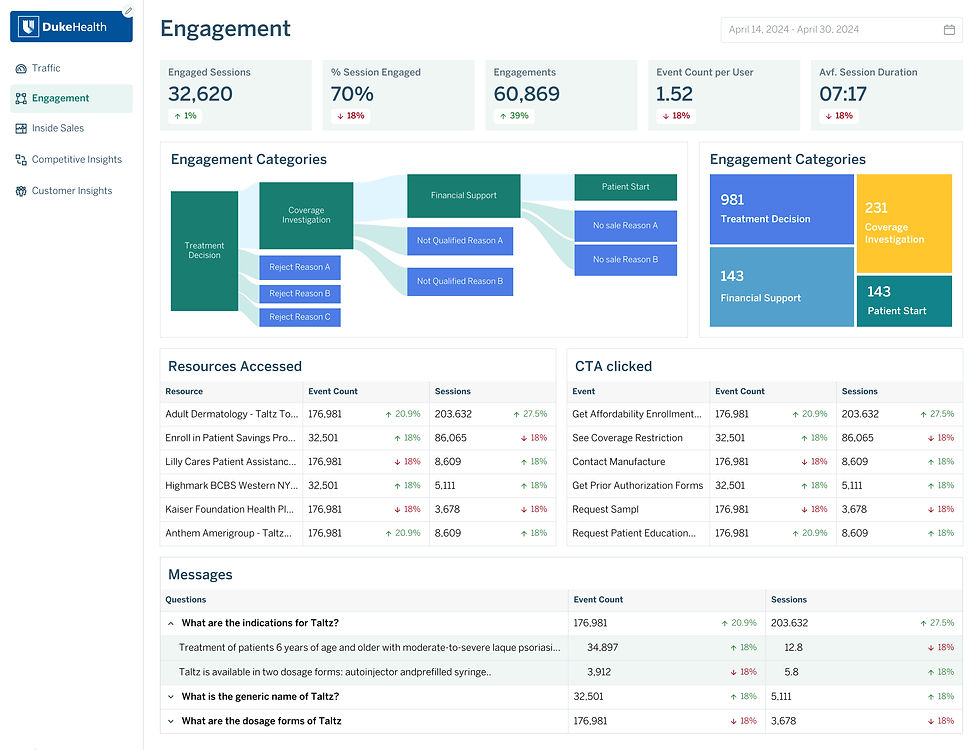Click the Duke Health logo
This screenshot has height=750, width=979.
[x=71, y=27]
